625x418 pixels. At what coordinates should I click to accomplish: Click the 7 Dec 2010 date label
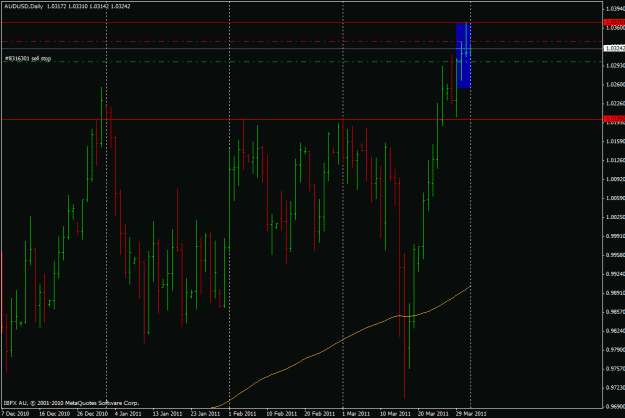[15, 414]
